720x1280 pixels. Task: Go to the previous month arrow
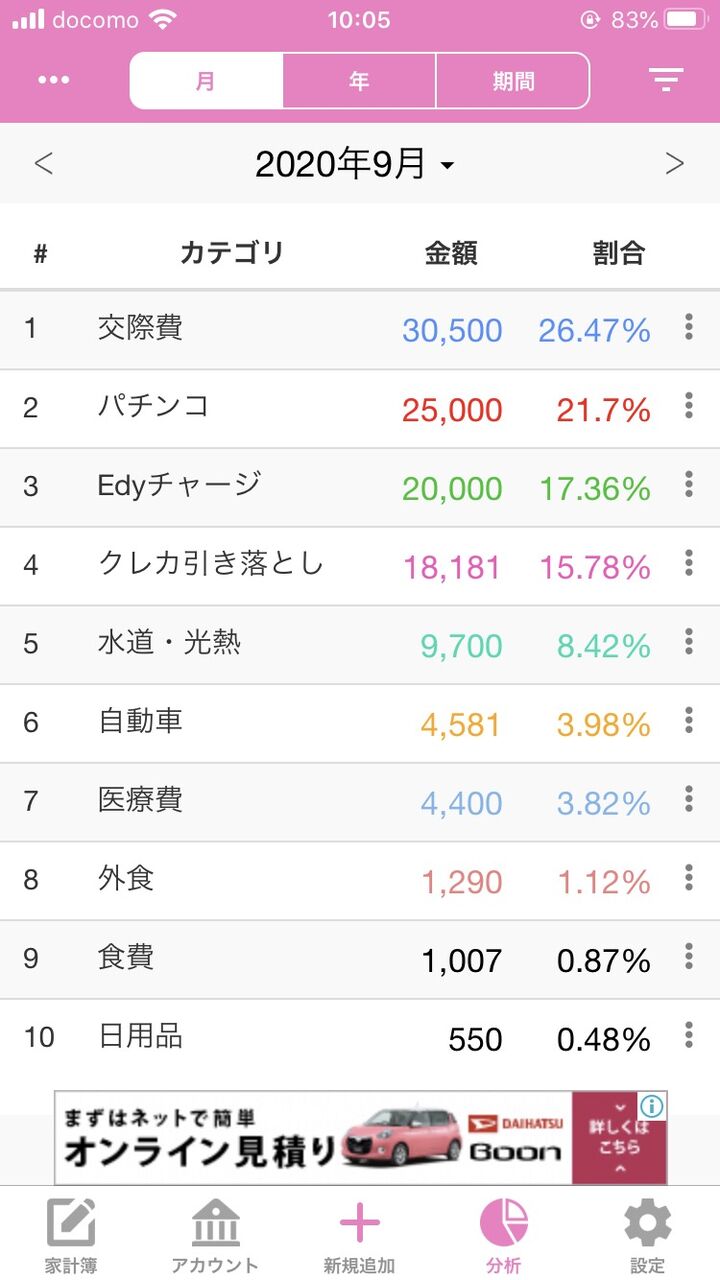[x=43, y=164]
